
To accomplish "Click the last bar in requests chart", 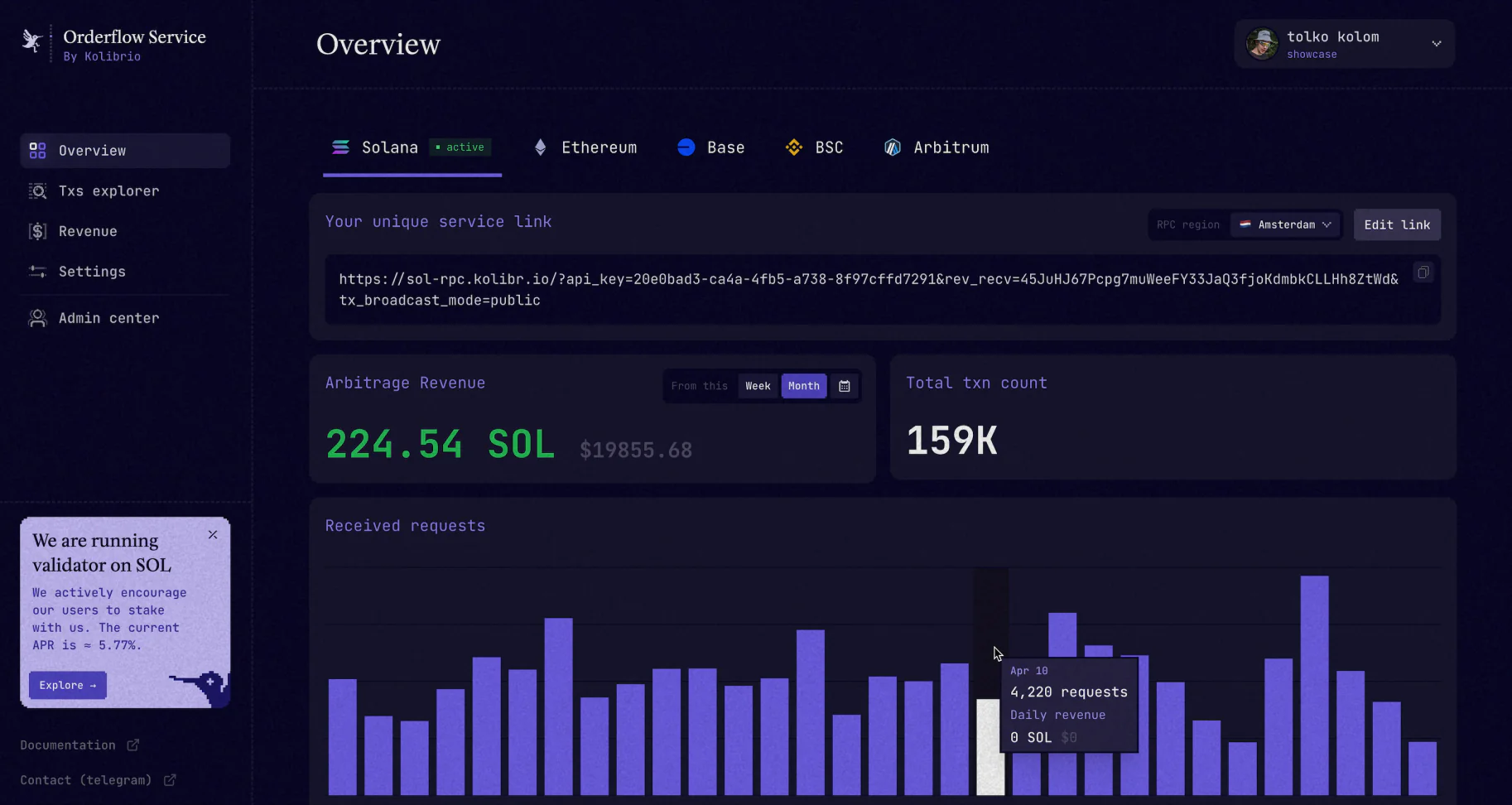I will click(1423, 769).
